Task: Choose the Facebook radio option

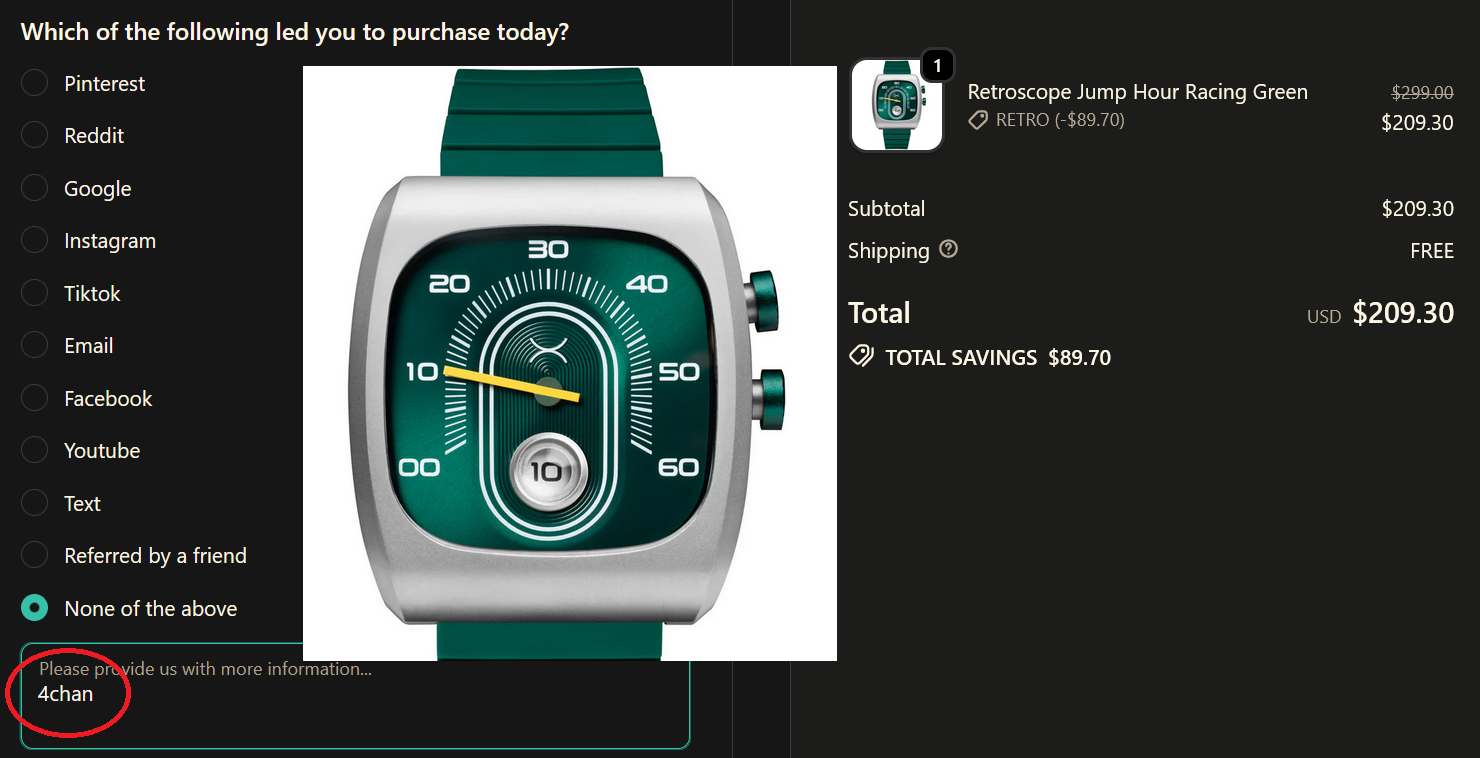Action: 35,398
